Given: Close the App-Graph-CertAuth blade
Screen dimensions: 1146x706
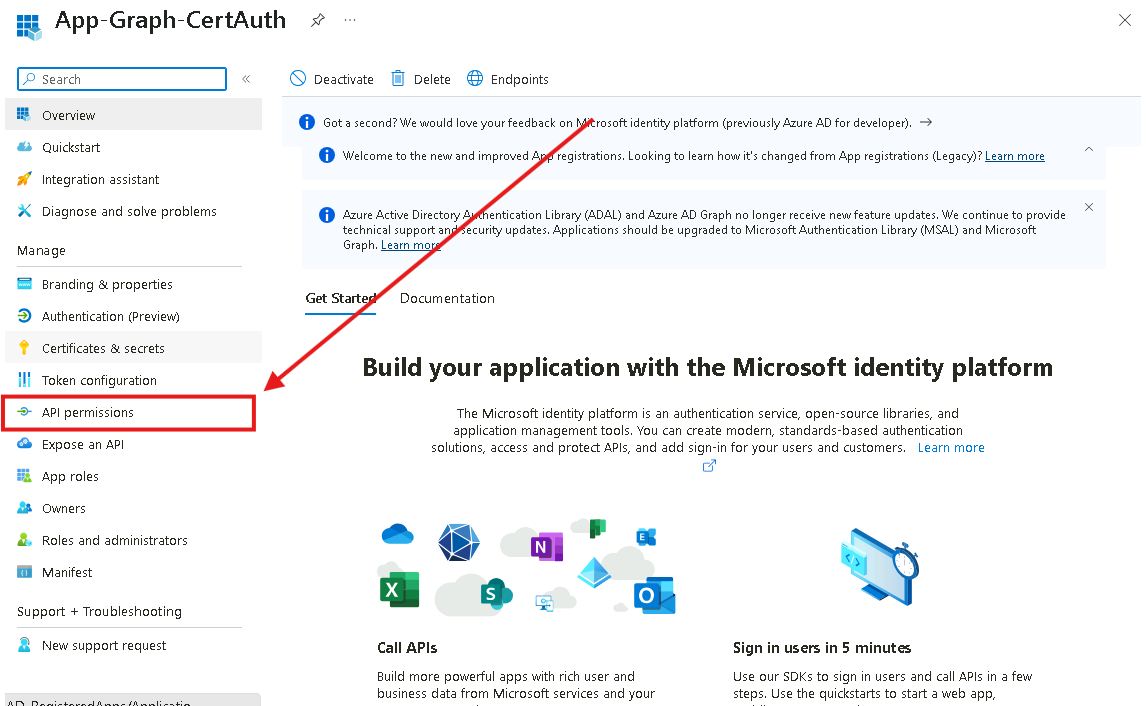Looking at the screenshot, I should click(1125, 20).
